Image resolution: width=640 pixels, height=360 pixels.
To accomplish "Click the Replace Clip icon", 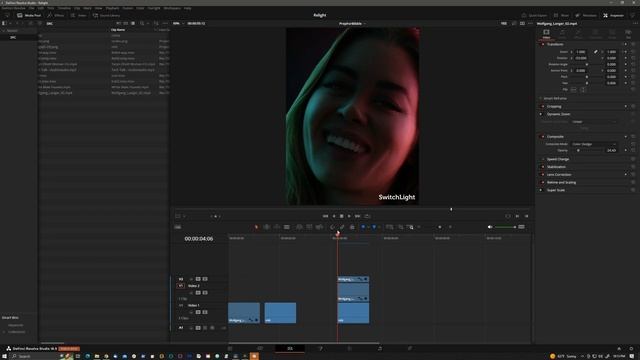I will 319,227.
